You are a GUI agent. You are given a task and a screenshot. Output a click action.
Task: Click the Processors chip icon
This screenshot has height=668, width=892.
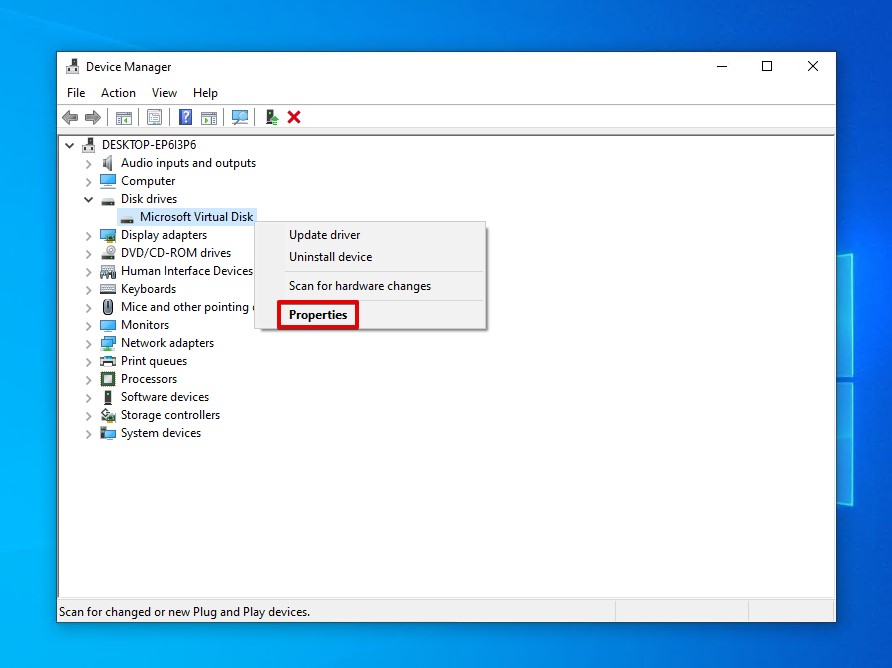click(108, 379)
